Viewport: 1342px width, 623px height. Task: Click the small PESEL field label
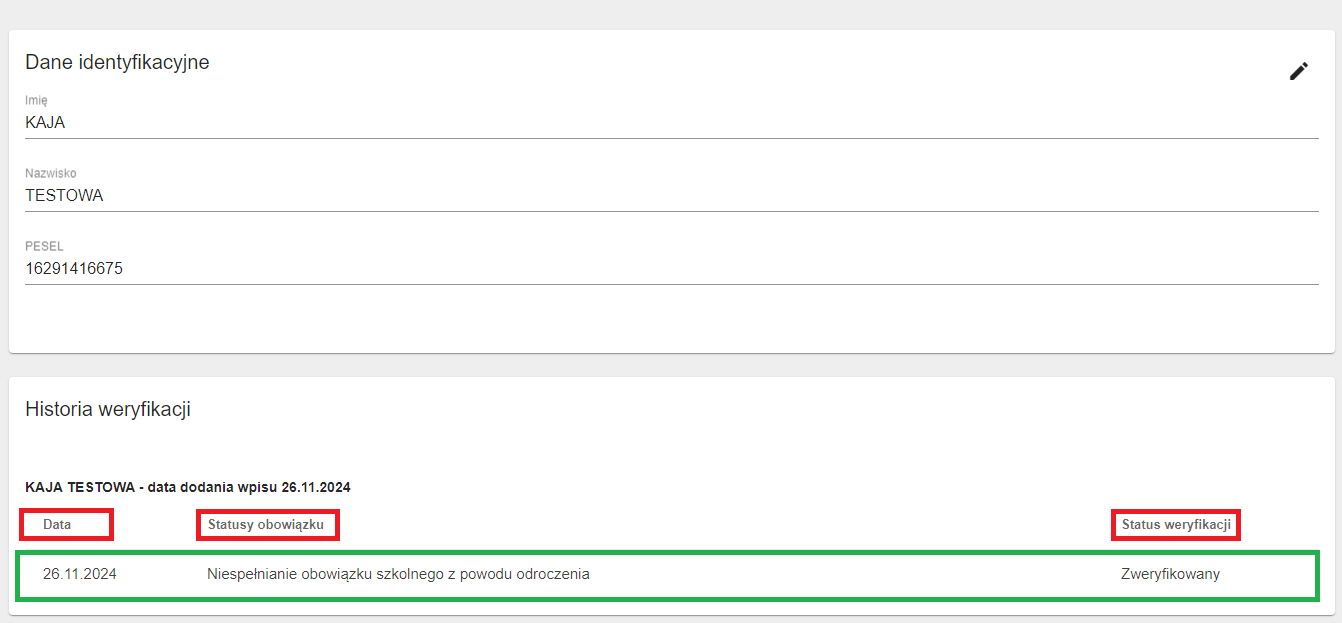click(x=44, y=246)
